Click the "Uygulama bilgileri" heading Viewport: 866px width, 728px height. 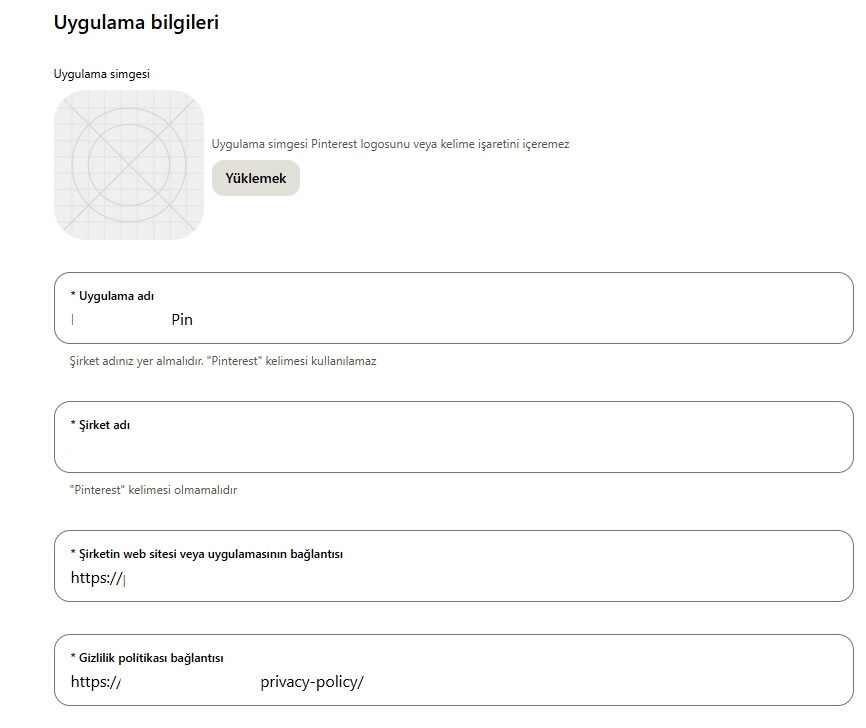click(136, 23)
